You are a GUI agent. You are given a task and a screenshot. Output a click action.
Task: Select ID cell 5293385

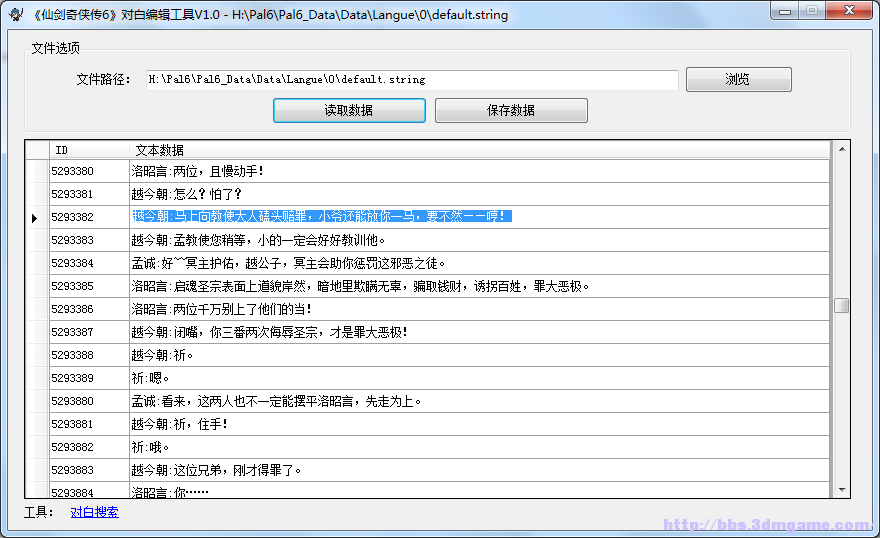point(89,286)
